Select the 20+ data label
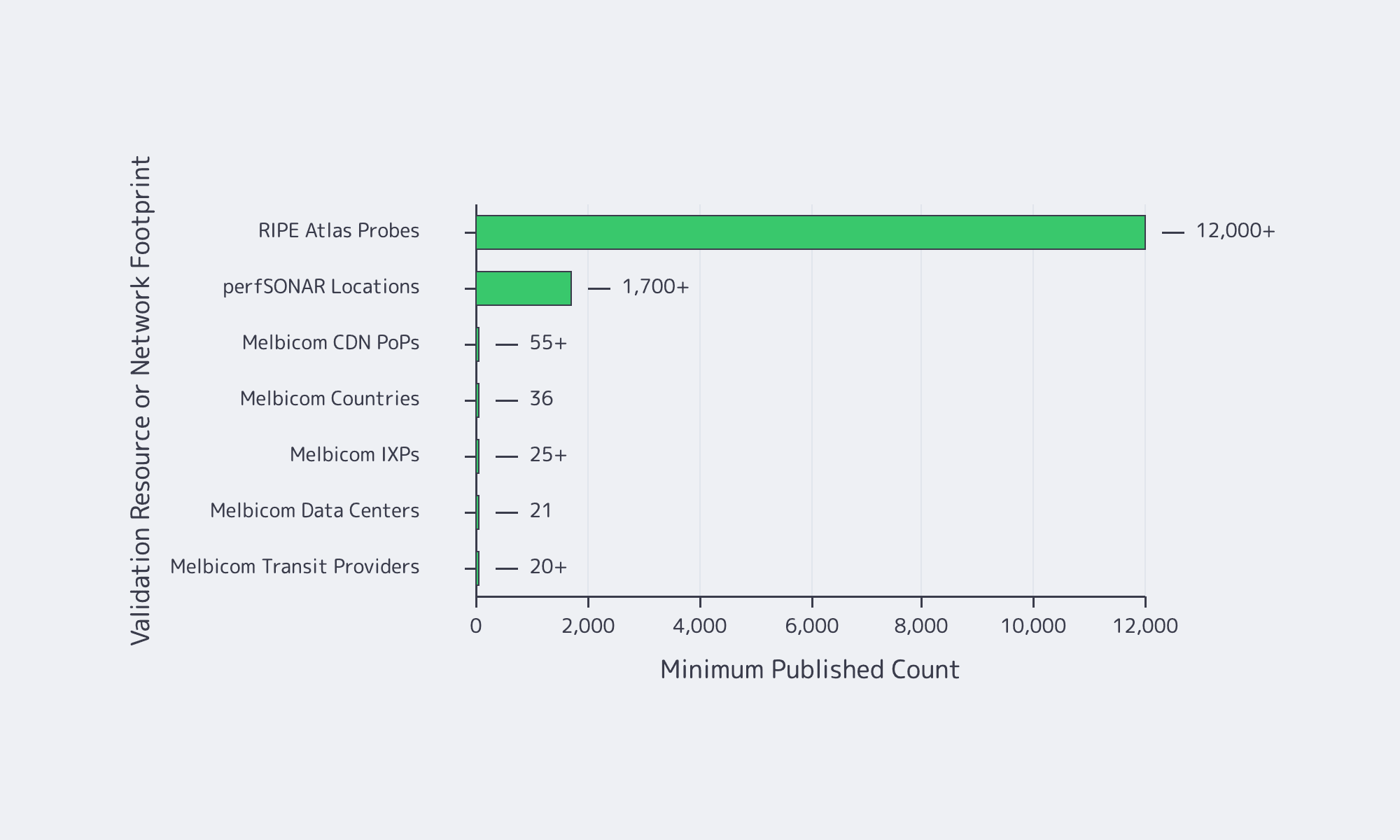 pyautogui.click(x=547, y=566)
